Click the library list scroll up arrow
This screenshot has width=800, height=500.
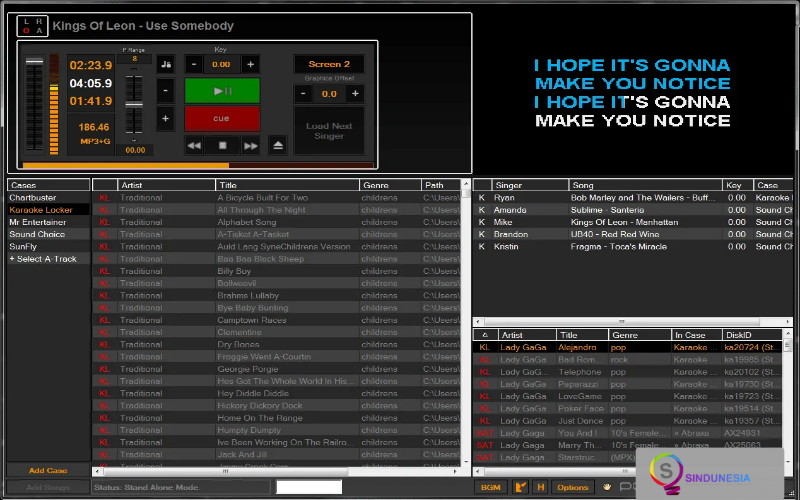click(465, 184)
